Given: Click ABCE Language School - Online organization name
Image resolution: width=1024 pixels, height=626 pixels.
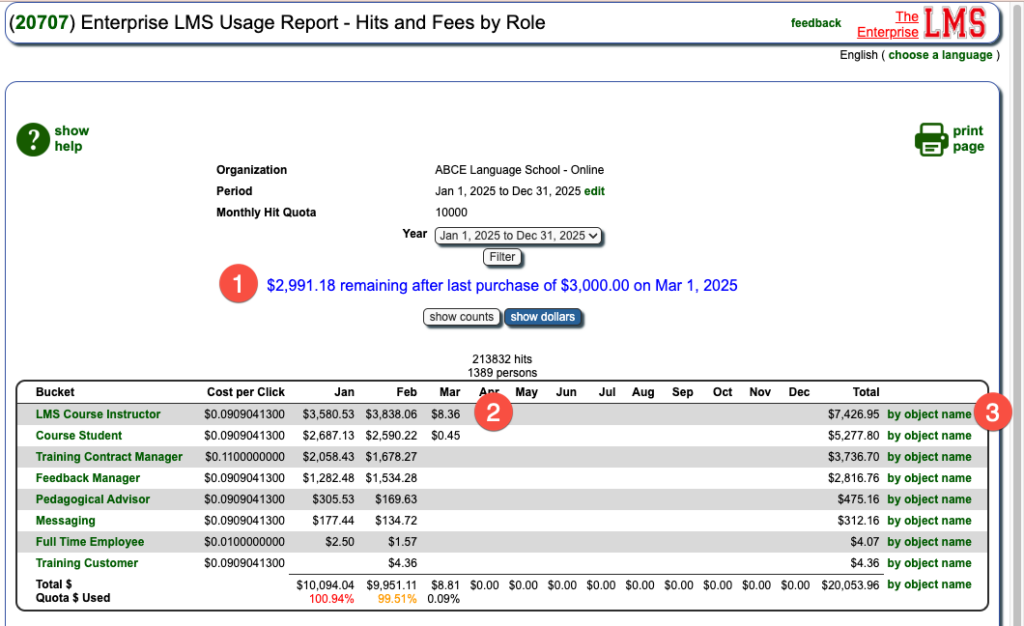Looking at the screenshot, I should [519, 170].
